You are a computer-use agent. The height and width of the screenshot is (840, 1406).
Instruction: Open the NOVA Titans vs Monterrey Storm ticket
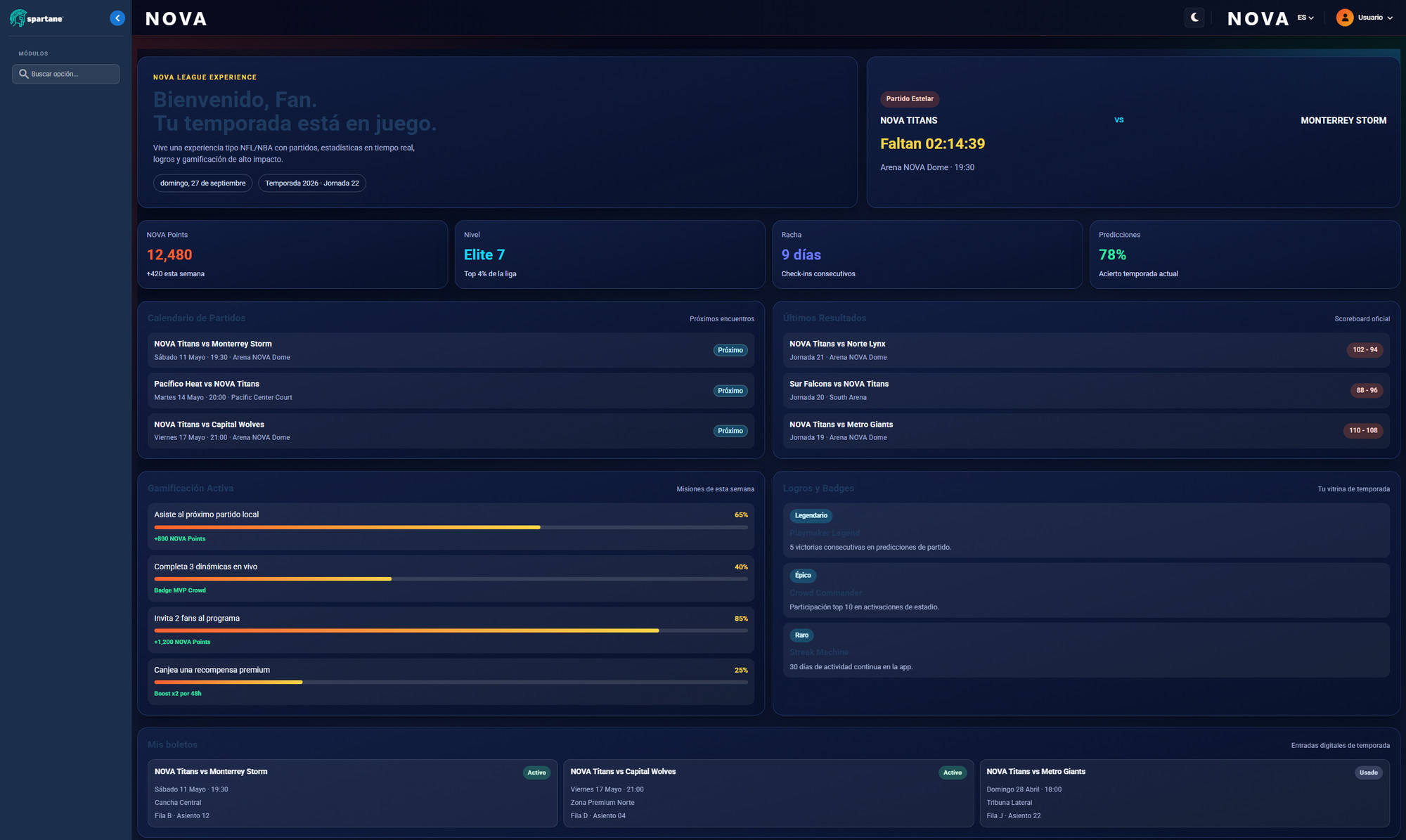pos(352,793)
